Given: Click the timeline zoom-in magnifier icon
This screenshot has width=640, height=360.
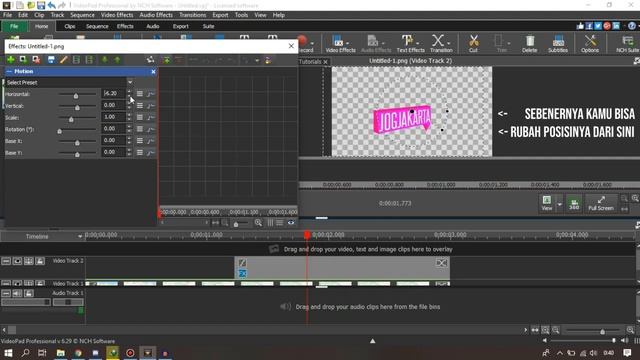Looking at the screenshot, I should [x=631, y=330].
